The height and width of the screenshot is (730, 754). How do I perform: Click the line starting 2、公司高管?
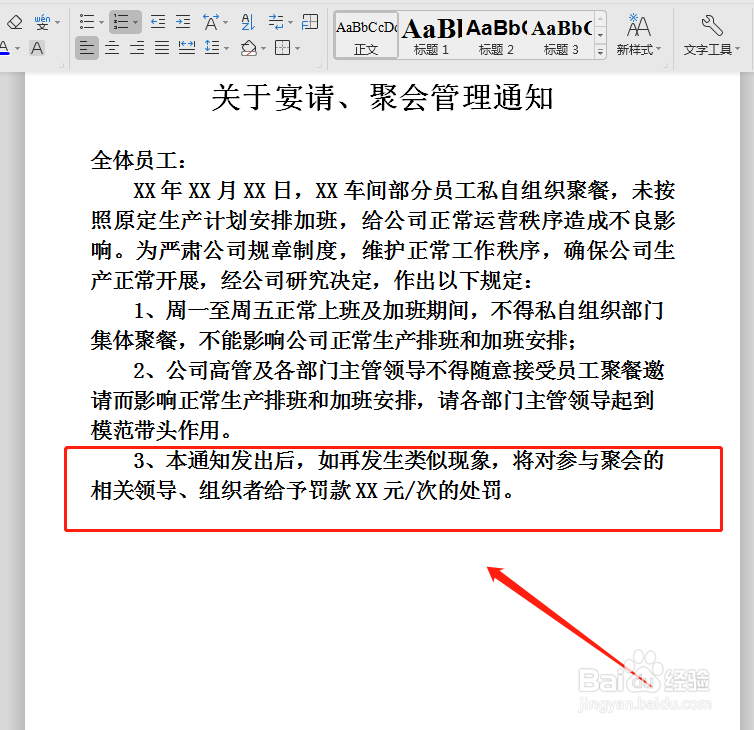click(399, 371)
